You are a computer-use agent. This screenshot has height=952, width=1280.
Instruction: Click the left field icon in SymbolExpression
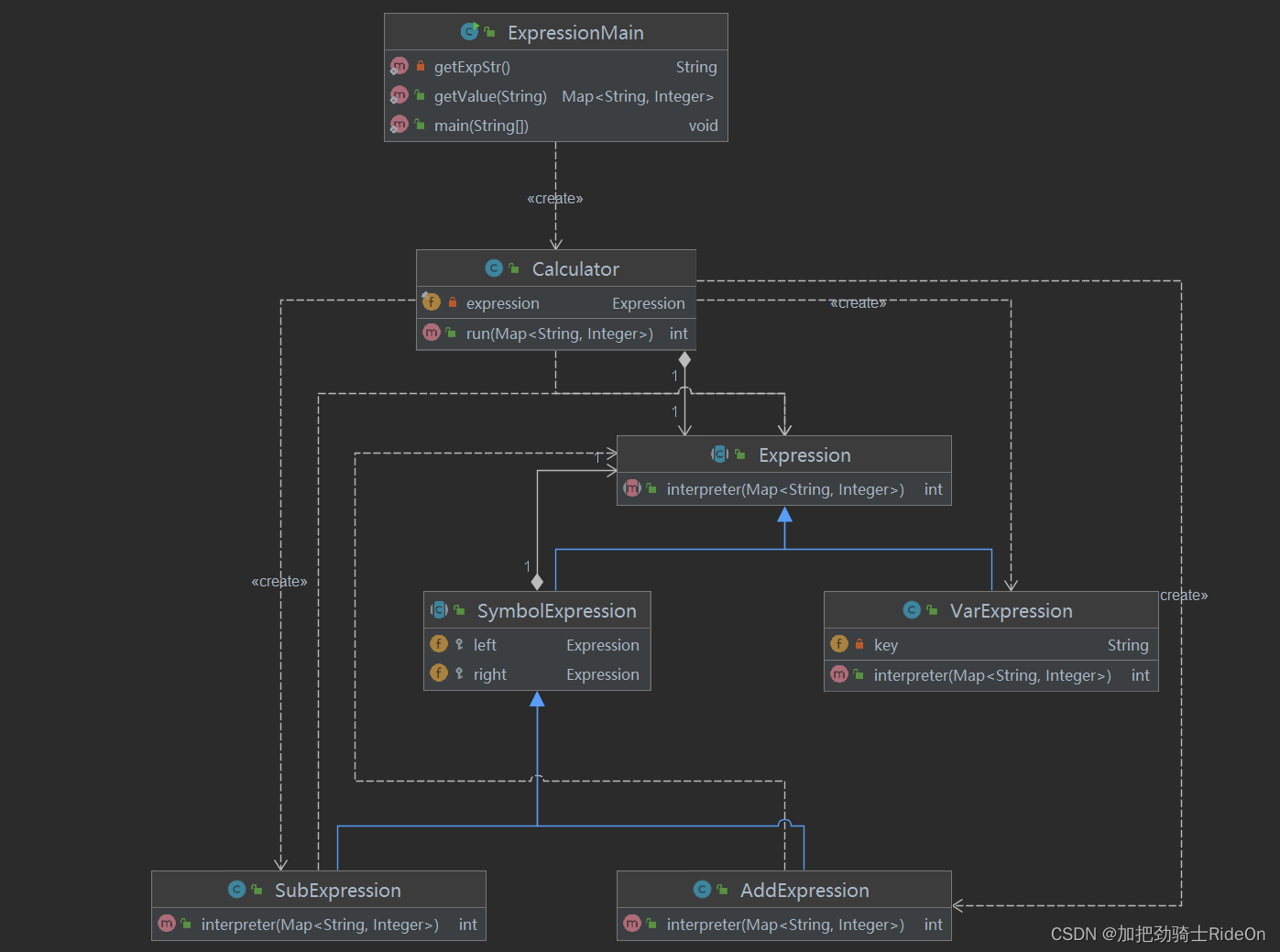click(x=439, y=644)
